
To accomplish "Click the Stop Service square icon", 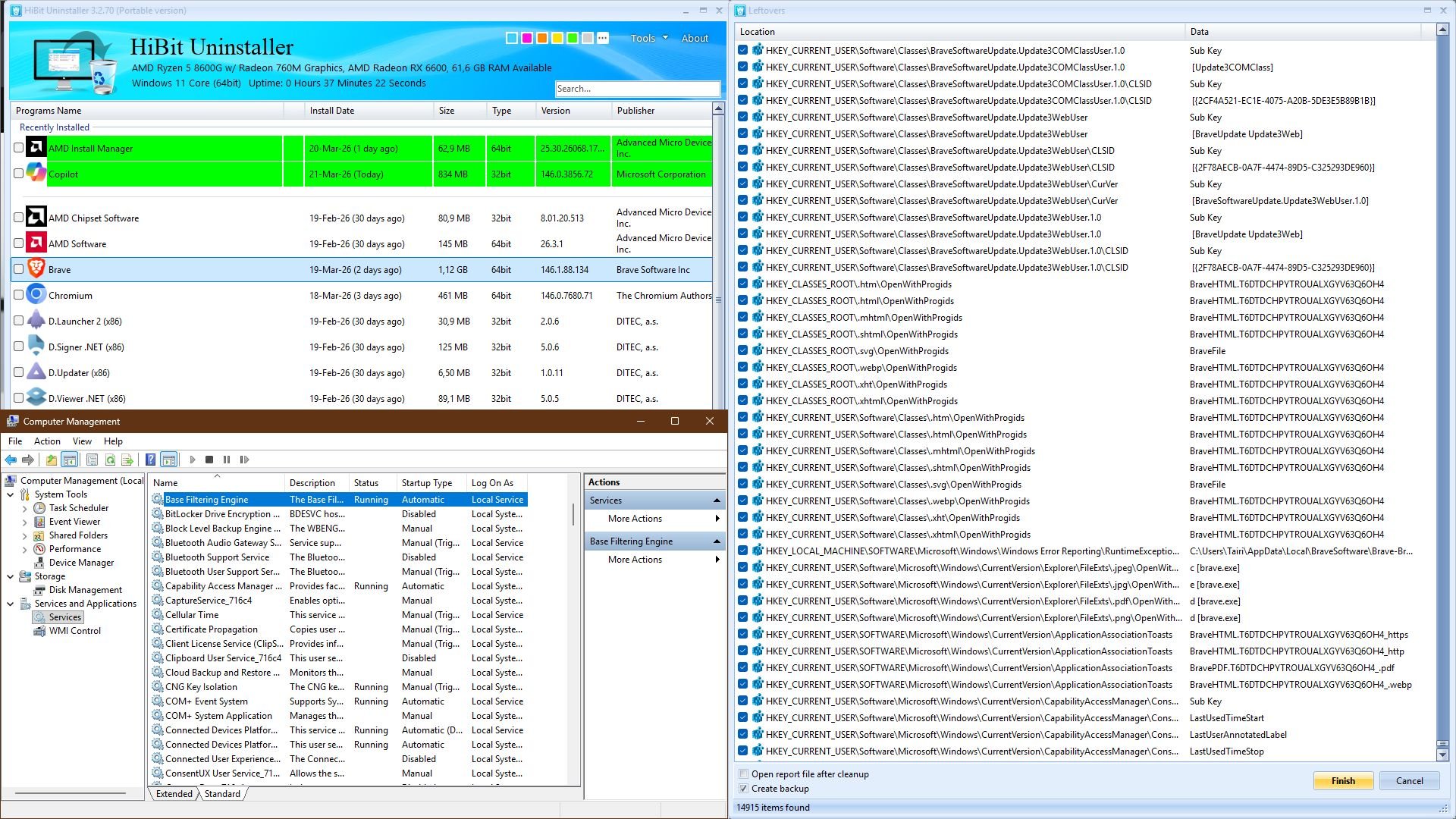I will click(x=209, y=460).
